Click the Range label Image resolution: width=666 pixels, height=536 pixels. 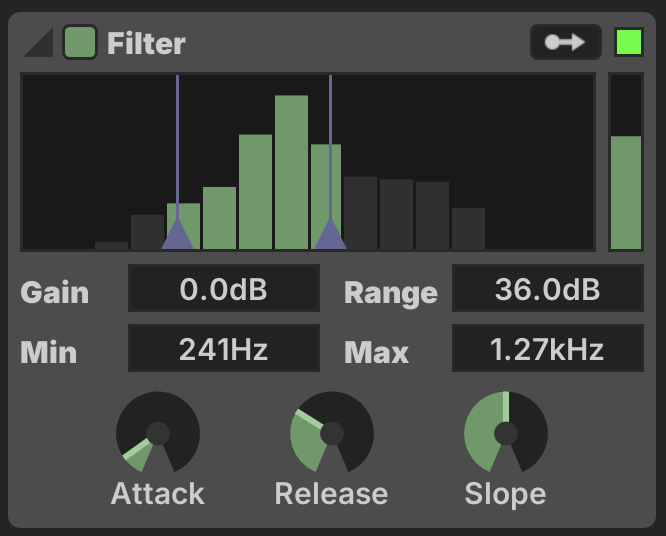391,293
